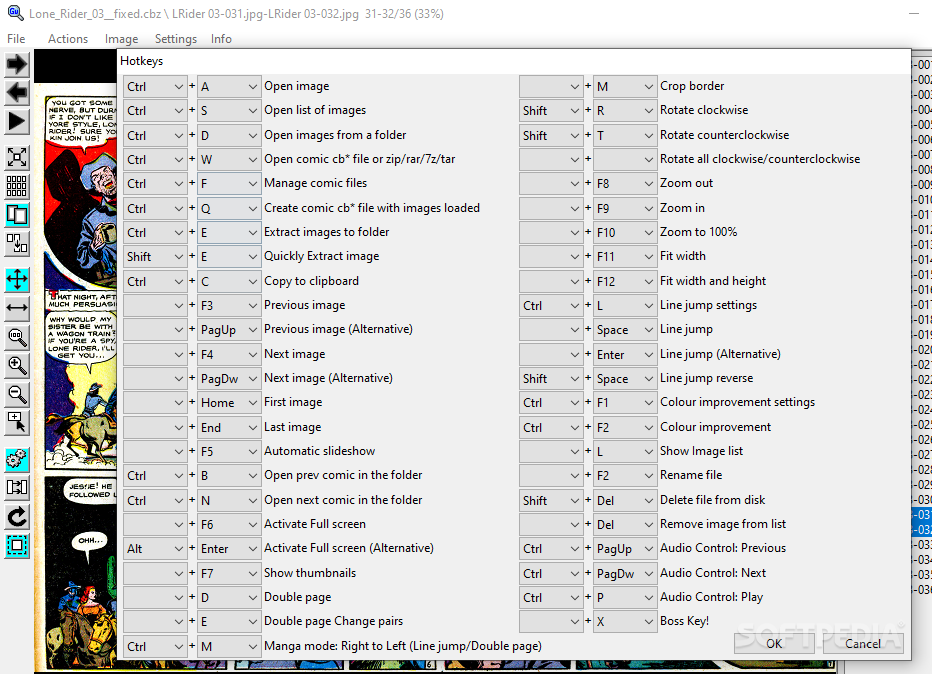
Task: Open key dropdown for Boss Key!
Action: (x=625, y=622)
